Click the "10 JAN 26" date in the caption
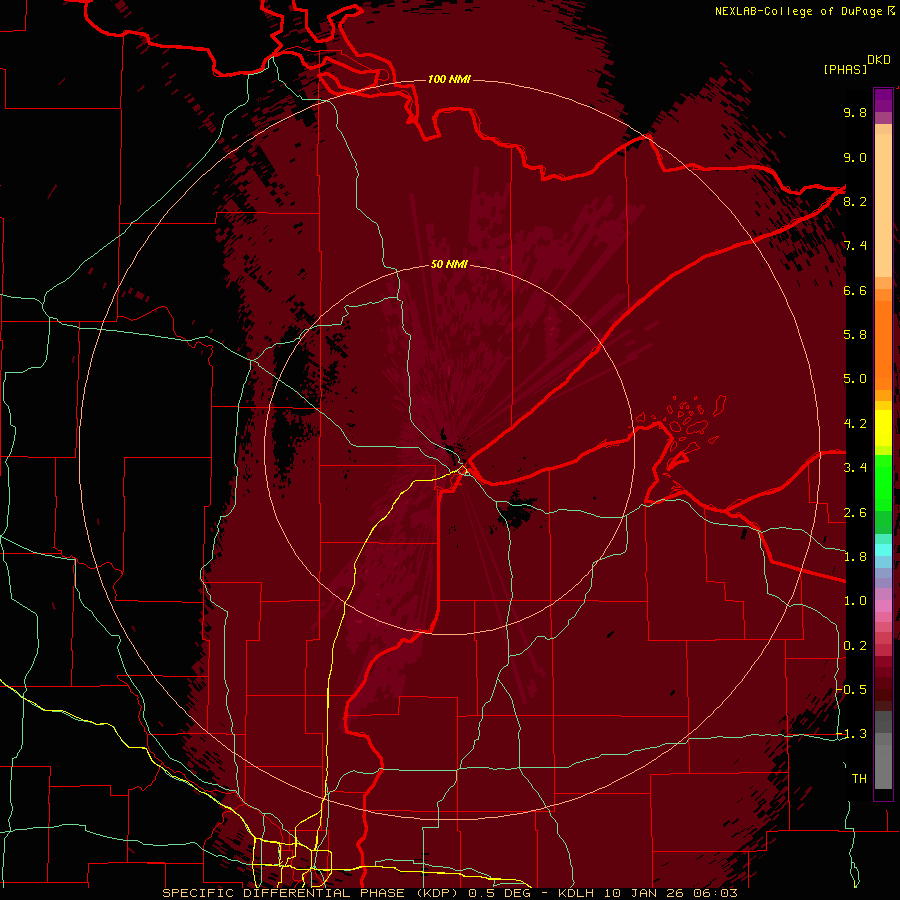The height and width of the screenshot is (900, 900). (646, 893)
